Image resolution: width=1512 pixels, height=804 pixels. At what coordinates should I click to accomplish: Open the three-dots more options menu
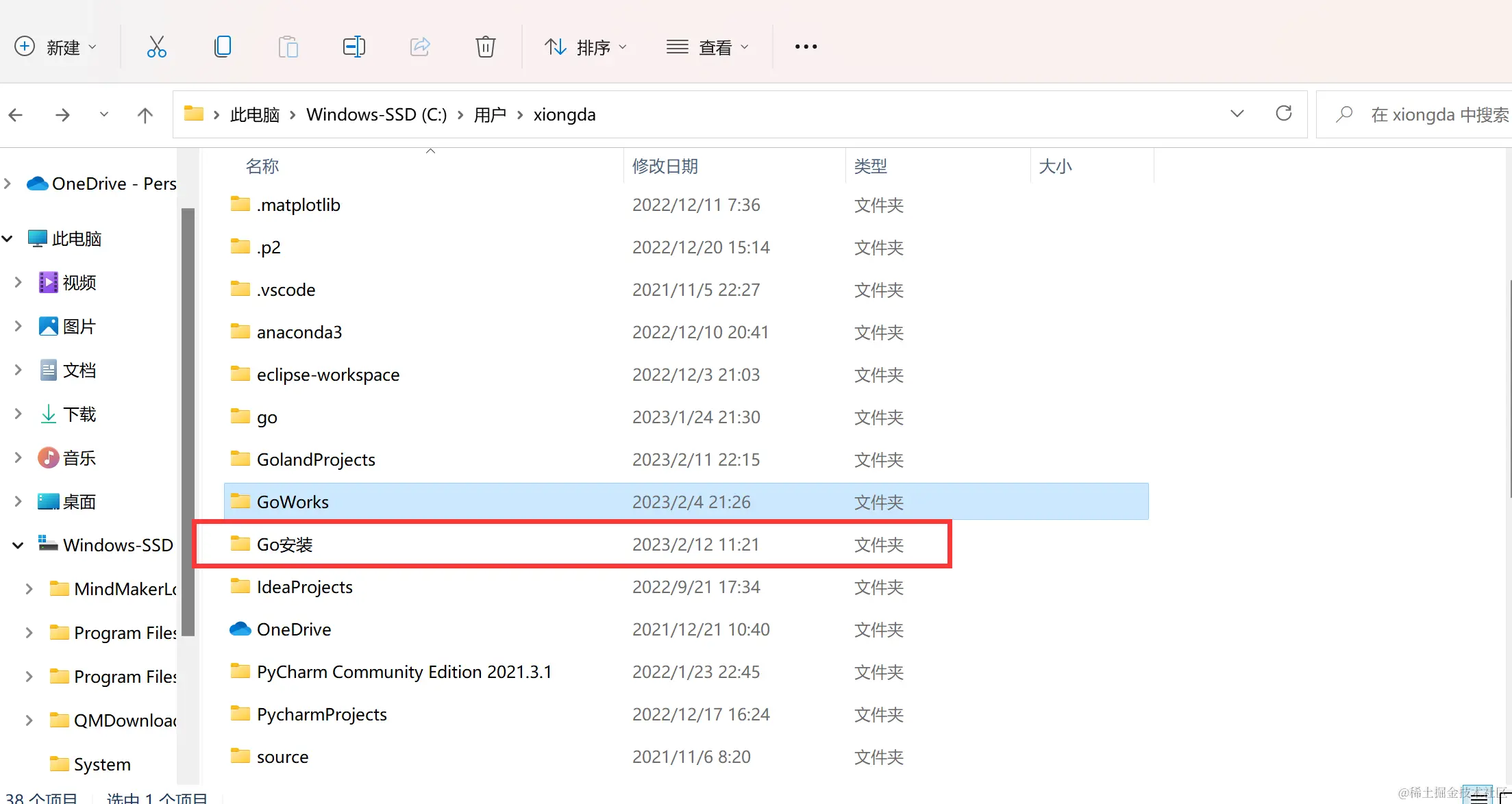coord(806,47)
